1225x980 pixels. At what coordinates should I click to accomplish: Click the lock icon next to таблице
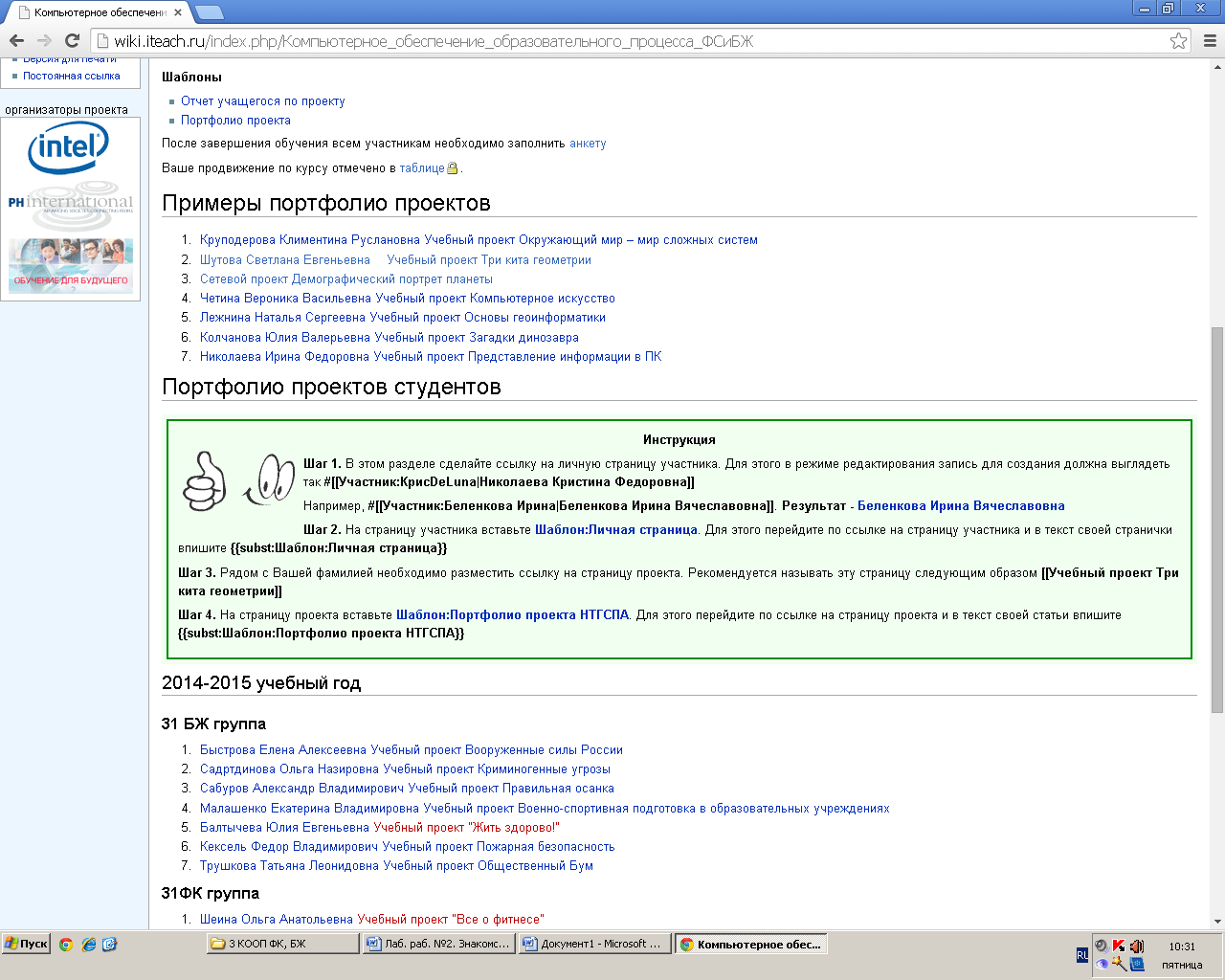pyautogui.click(x=453, y=168)
